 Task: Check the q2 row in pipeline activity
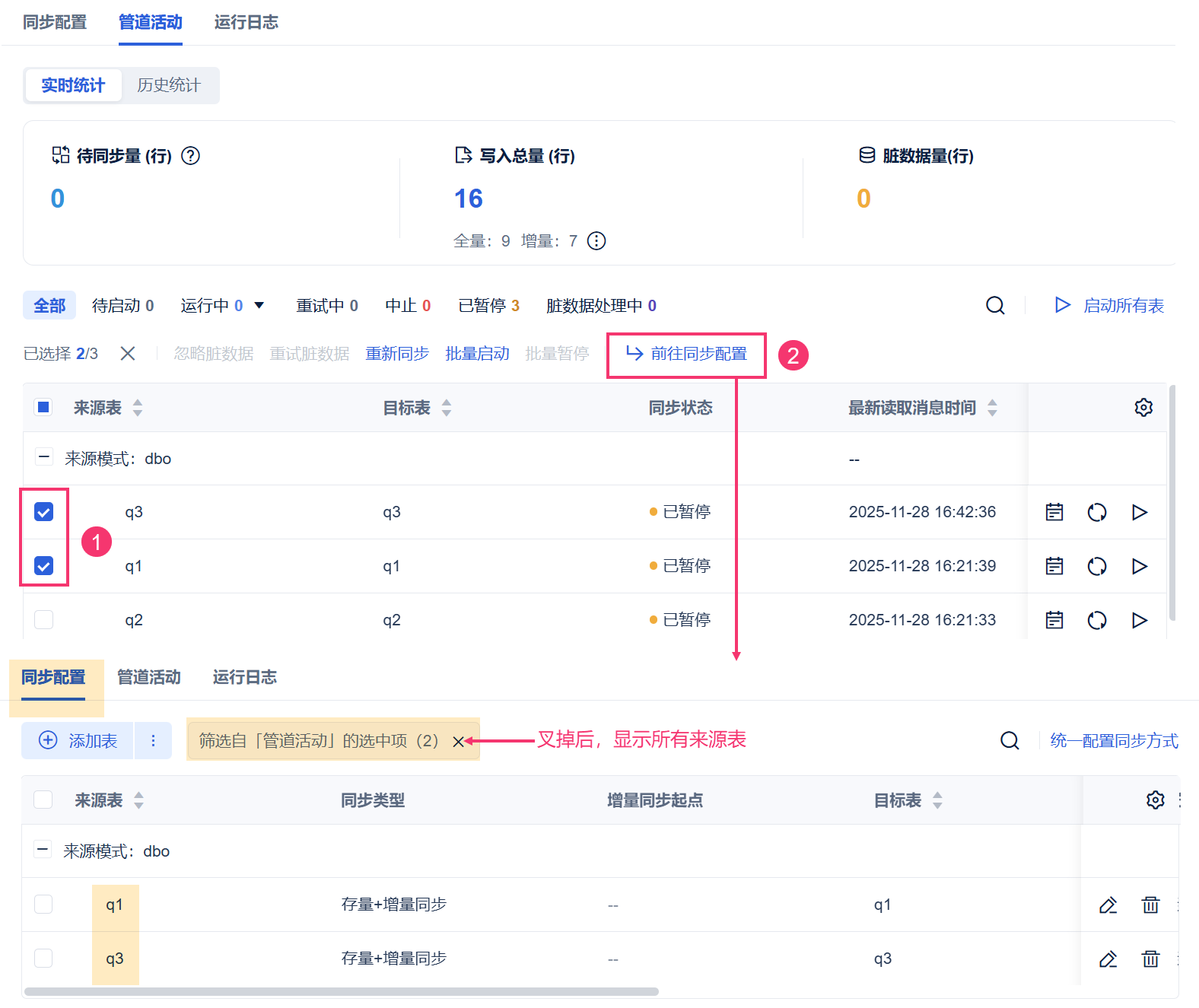(x=44, y=620)
